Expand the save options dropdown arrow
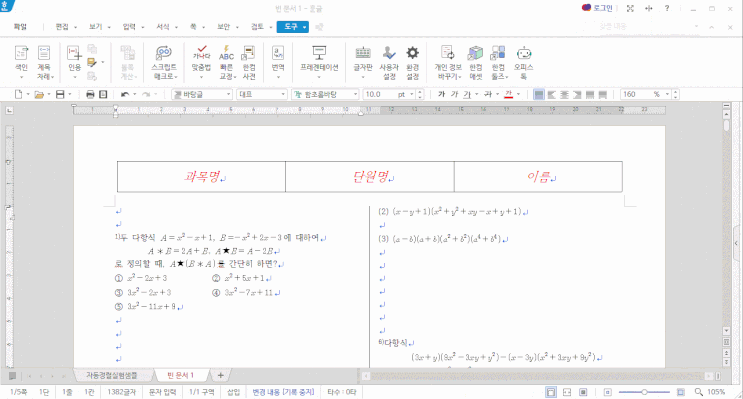This screenshot has height=399, width=743. (70, 94)
